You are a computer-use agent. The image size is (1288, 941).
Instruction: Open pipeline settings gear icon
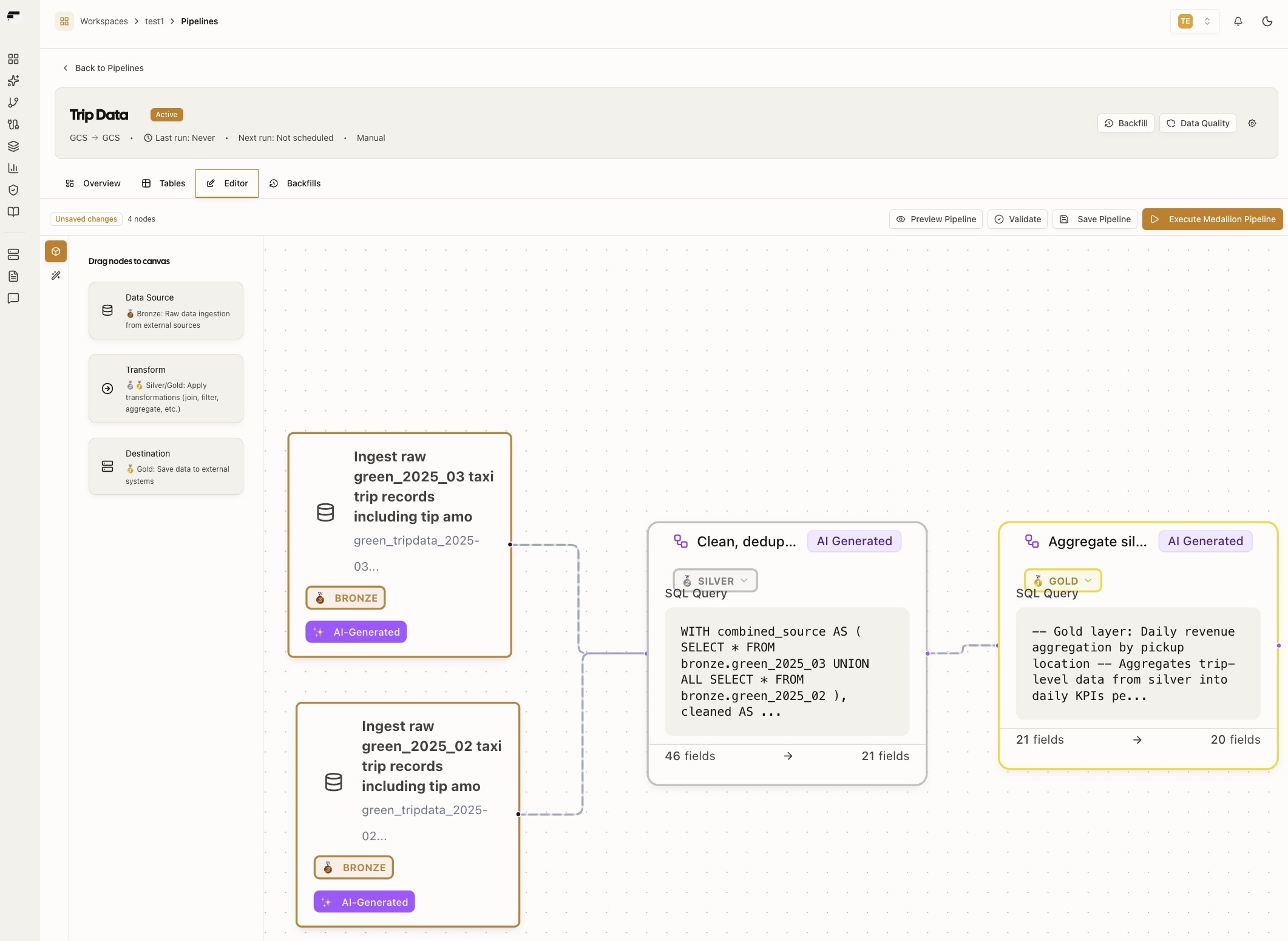click(x=1252, y=123)
